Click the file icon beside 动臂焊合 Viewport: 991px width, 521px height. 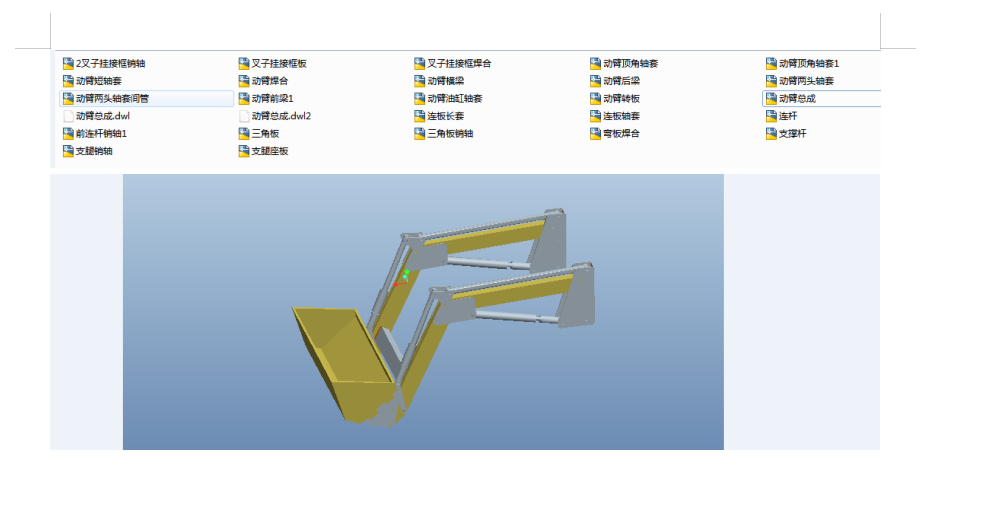pos(244,81)
